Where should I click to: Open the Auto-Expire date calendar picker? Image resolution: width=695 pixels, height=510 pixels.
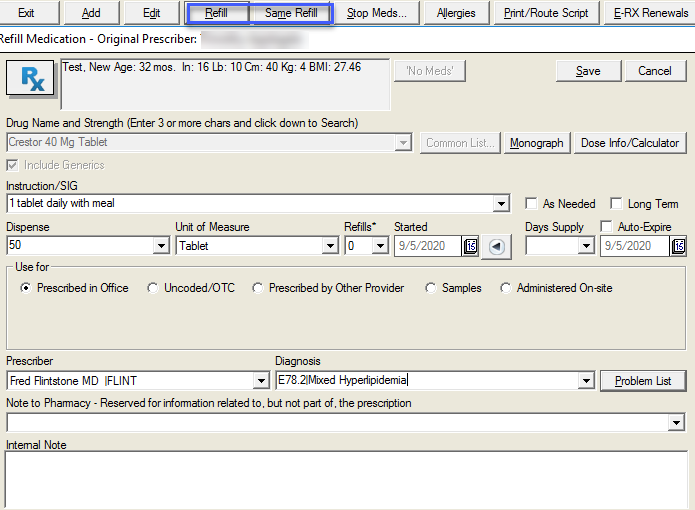tap(678, 246)
